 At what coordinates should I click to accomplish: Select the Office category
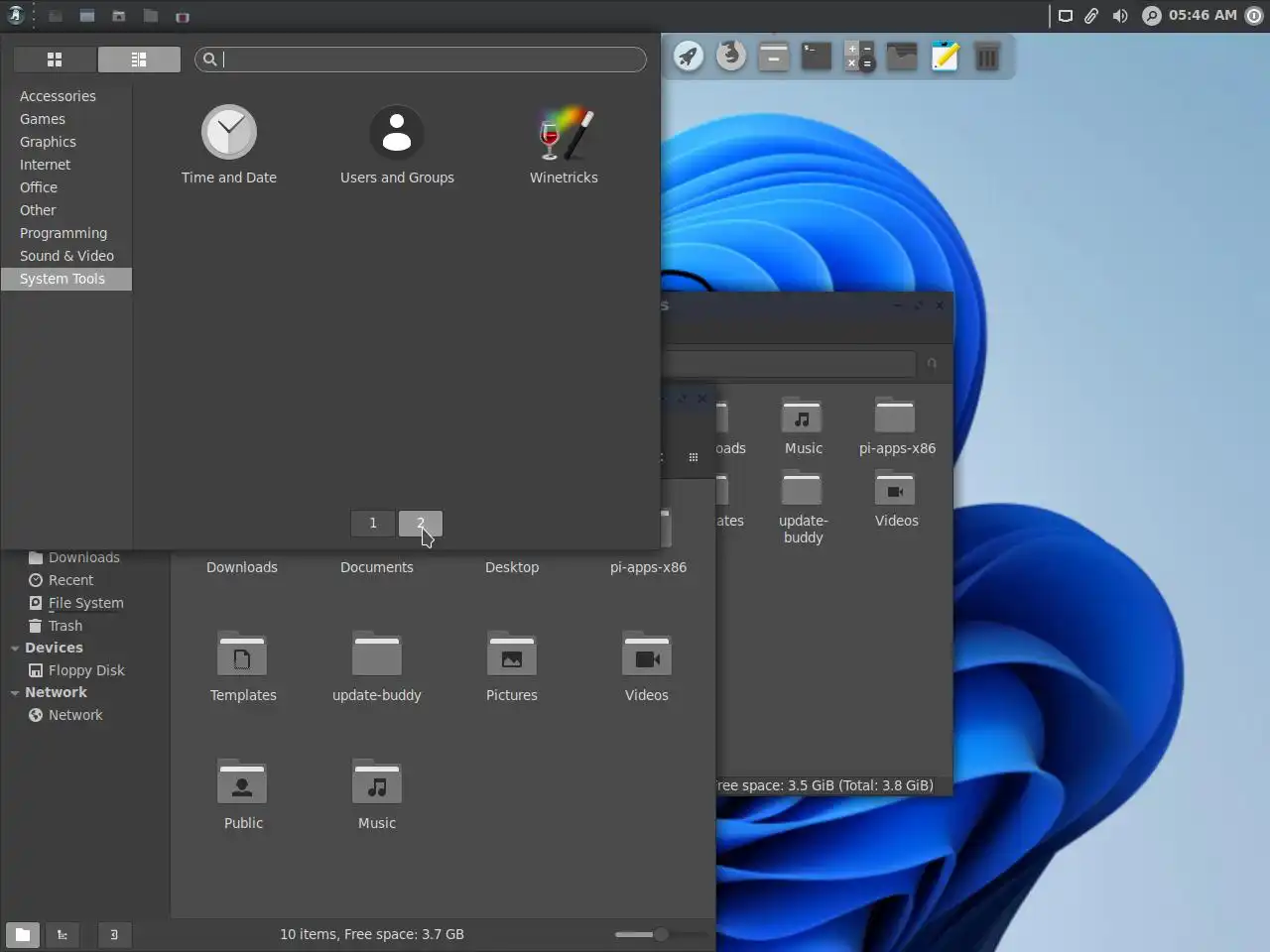coord(66,187)
